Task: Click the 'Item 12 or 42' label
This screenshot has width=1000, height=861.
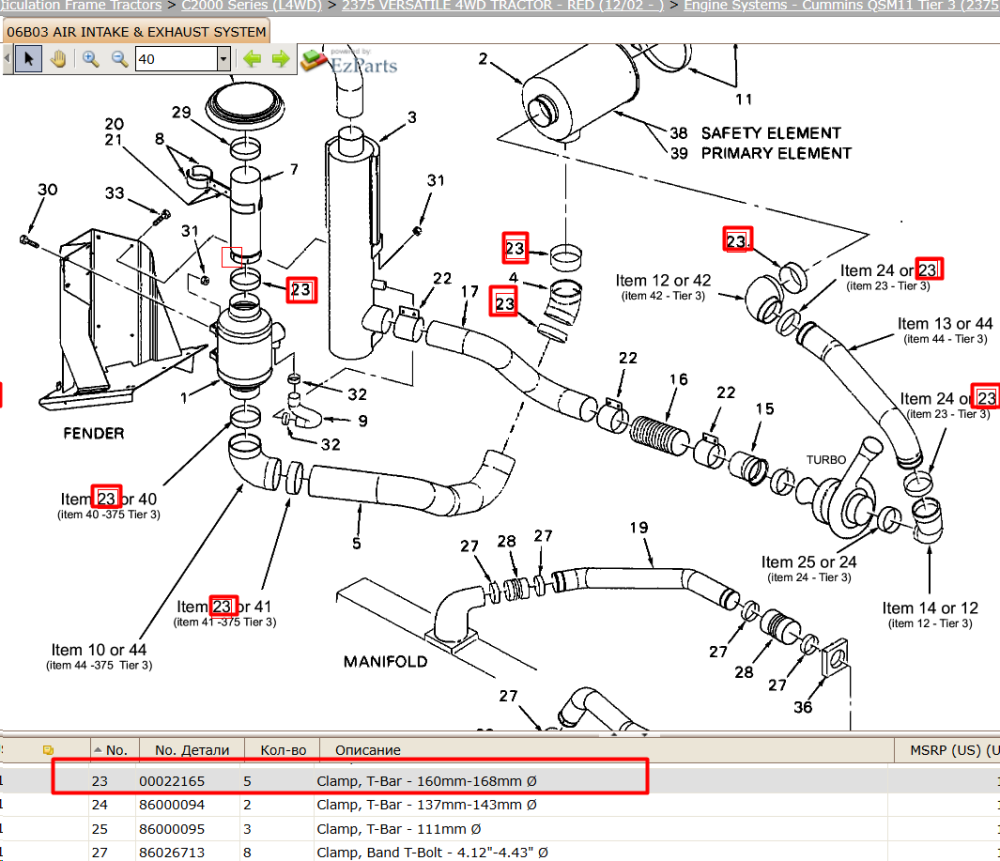Action: (663, 281)
